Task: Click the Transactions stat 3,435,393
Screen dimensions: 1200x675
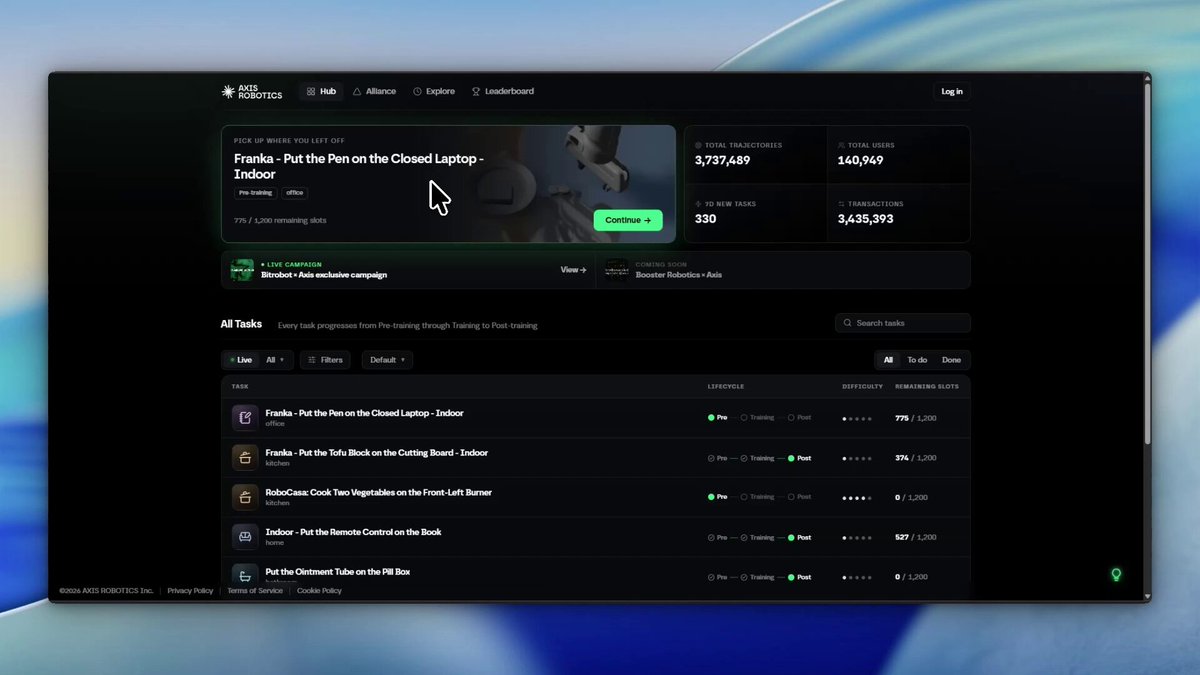Action: (866, 219)
